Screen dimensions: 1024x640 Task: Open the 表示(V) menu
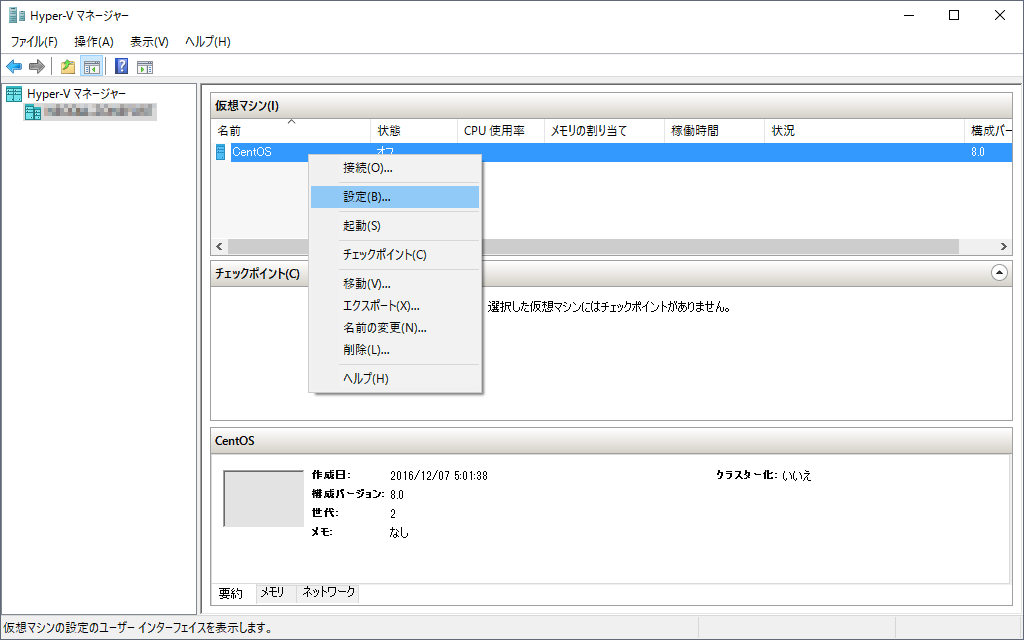(149, 42)
